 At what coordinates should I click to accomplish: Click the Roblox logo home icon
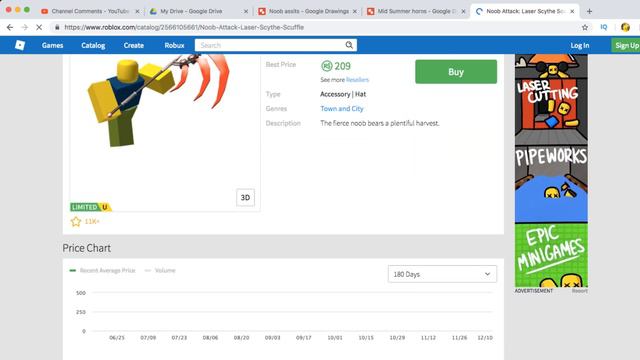coord(20,45)
